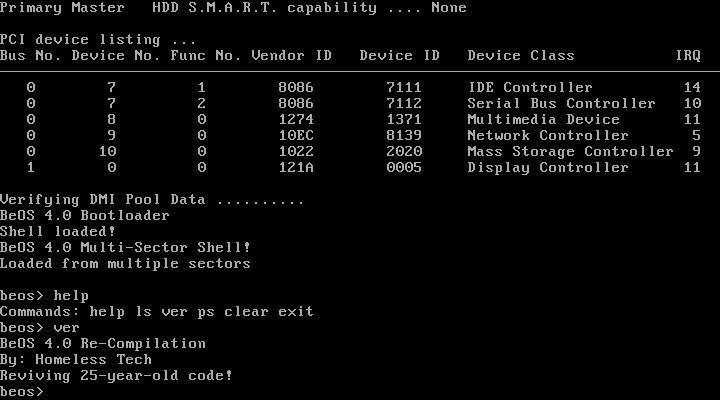This screenshot has width=720, height=400.
Task: Click 'HDD S.M.A.R.T. capability' text
Action: (x=264, y=8)
